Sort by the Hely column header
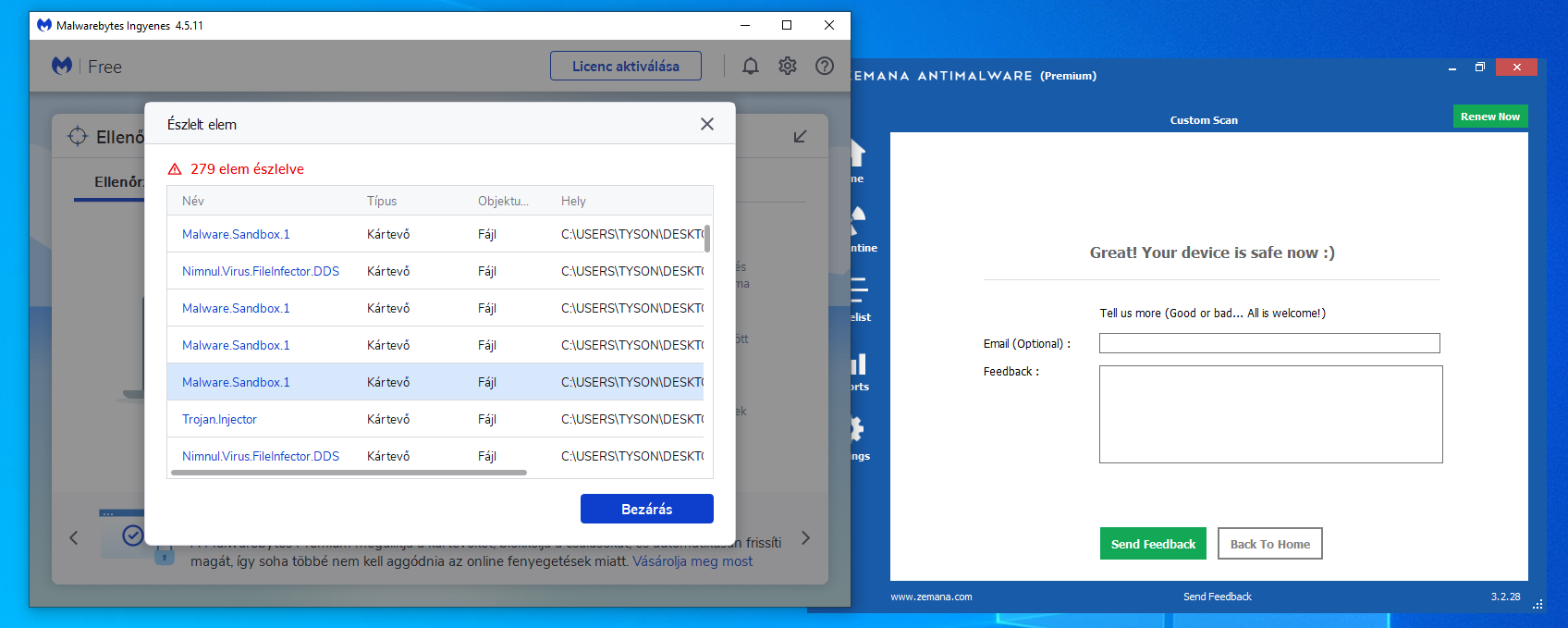Screen dimensions: 1568x628 573,201
